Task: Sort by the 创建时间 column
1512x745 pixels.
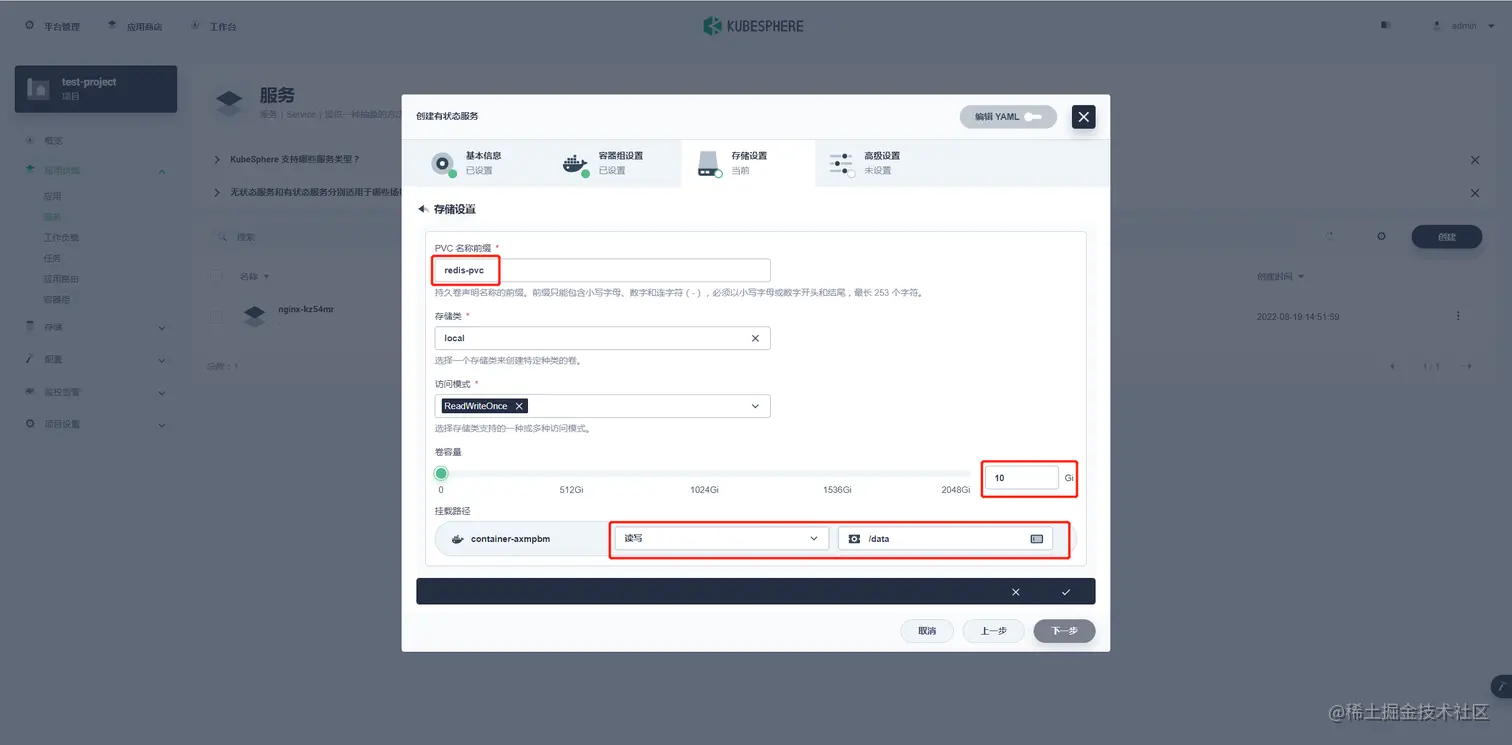Action: coord(1280,276)
